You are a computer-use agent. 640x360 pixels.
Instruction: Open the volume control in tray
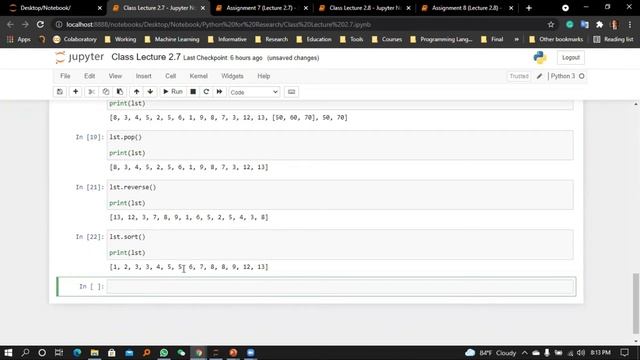pyautogui.click(x=580, y=353)
